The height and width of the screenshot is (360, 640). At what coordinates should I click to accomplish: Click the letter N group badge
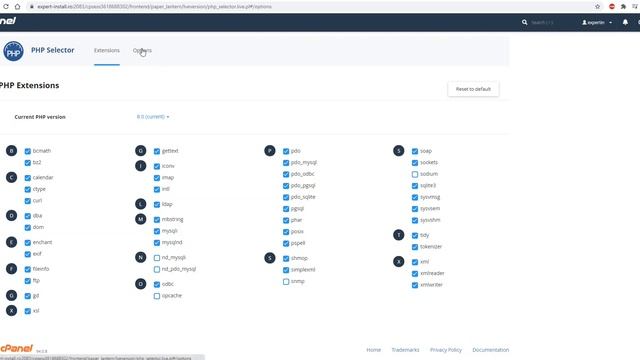[x=140, y=258]
